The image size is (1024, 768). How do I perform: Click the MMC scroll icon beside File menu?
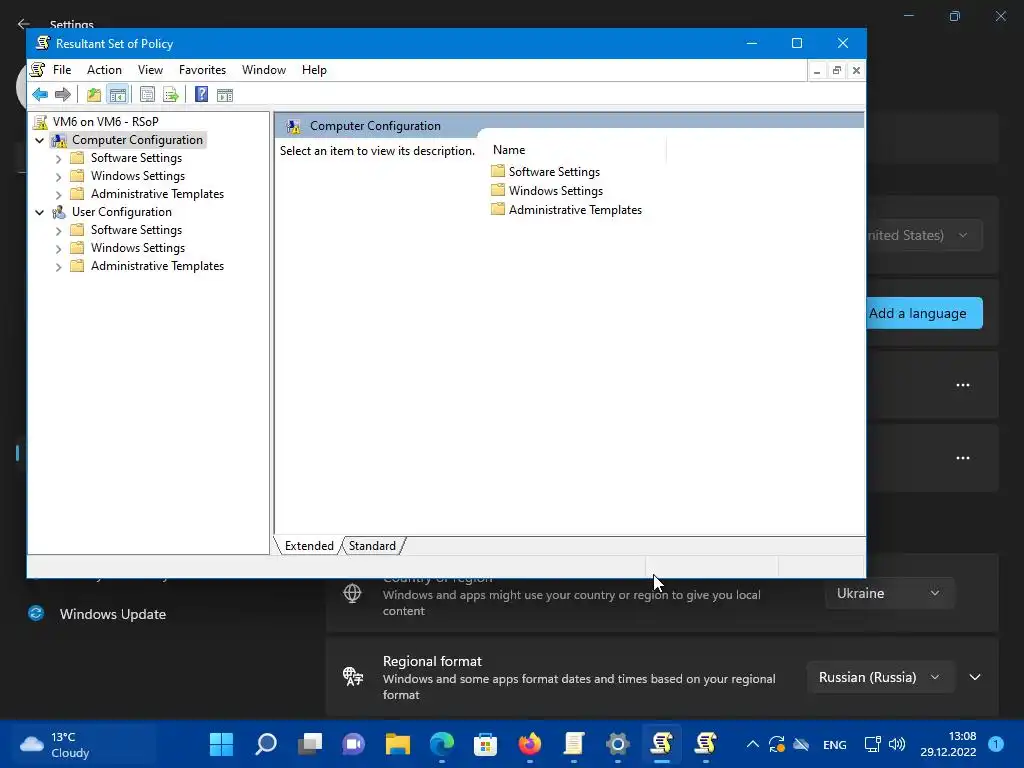coord(38,70)
